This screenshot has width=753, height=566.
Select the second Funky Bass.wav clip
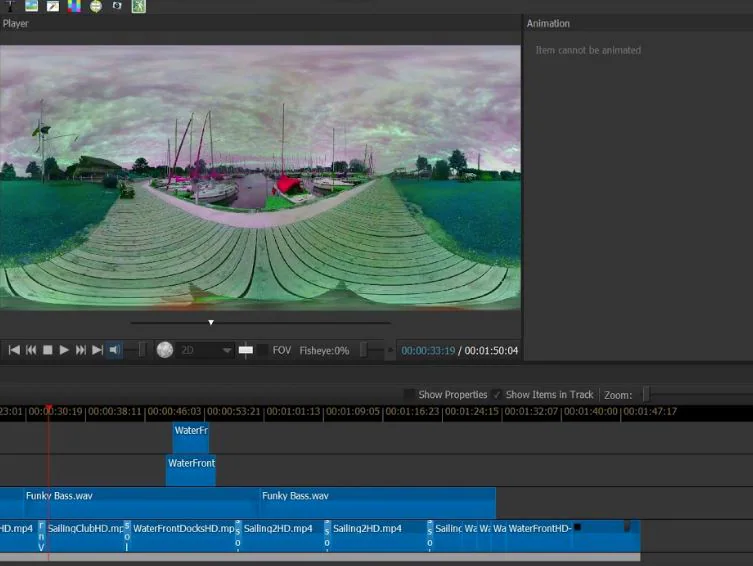pyautogui.click(x=378, y=503)
